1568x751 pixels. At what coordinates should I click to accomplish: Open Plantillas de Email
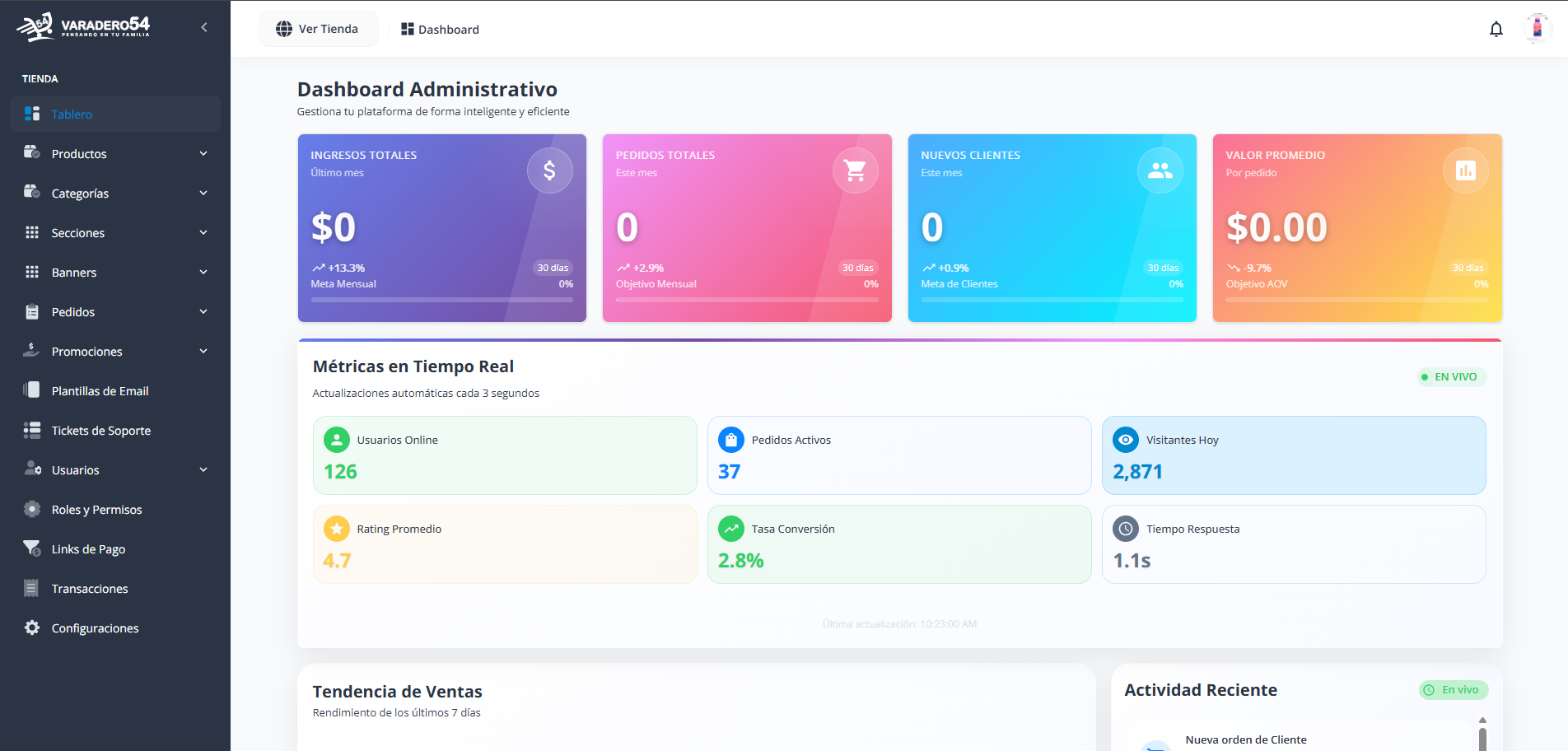click(100, 390)
